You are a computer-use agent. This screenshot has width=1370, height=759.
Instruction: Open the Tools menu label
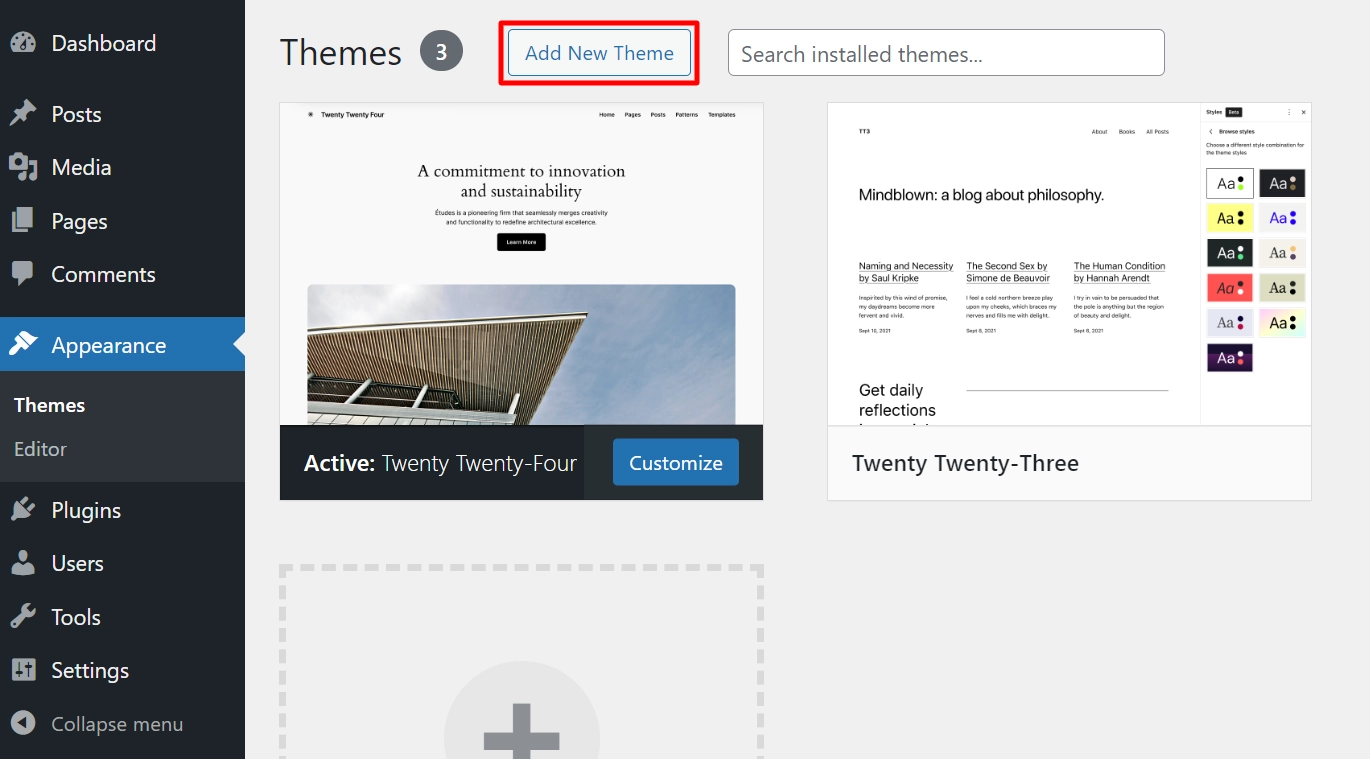(76, 617)
